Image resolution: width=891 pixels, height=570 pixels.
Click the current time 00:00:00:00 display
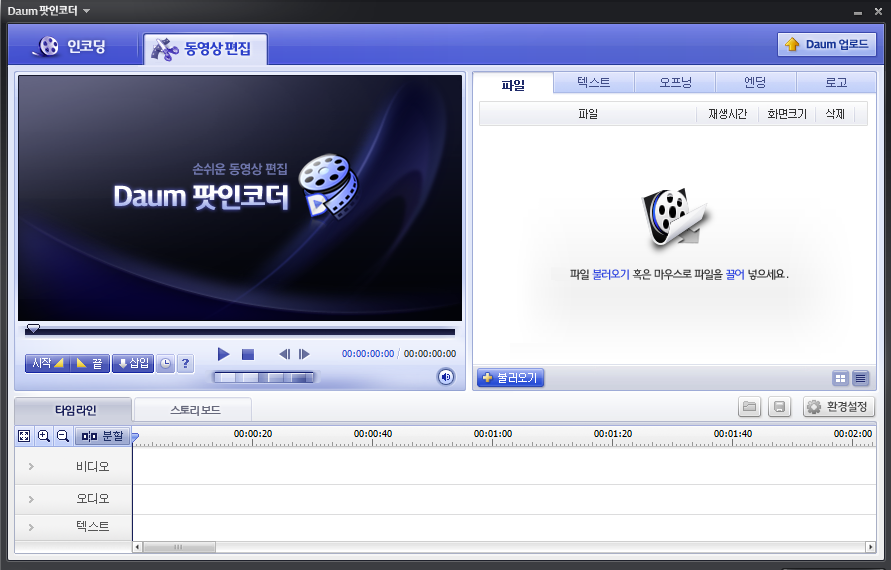(x=368, y=353)
